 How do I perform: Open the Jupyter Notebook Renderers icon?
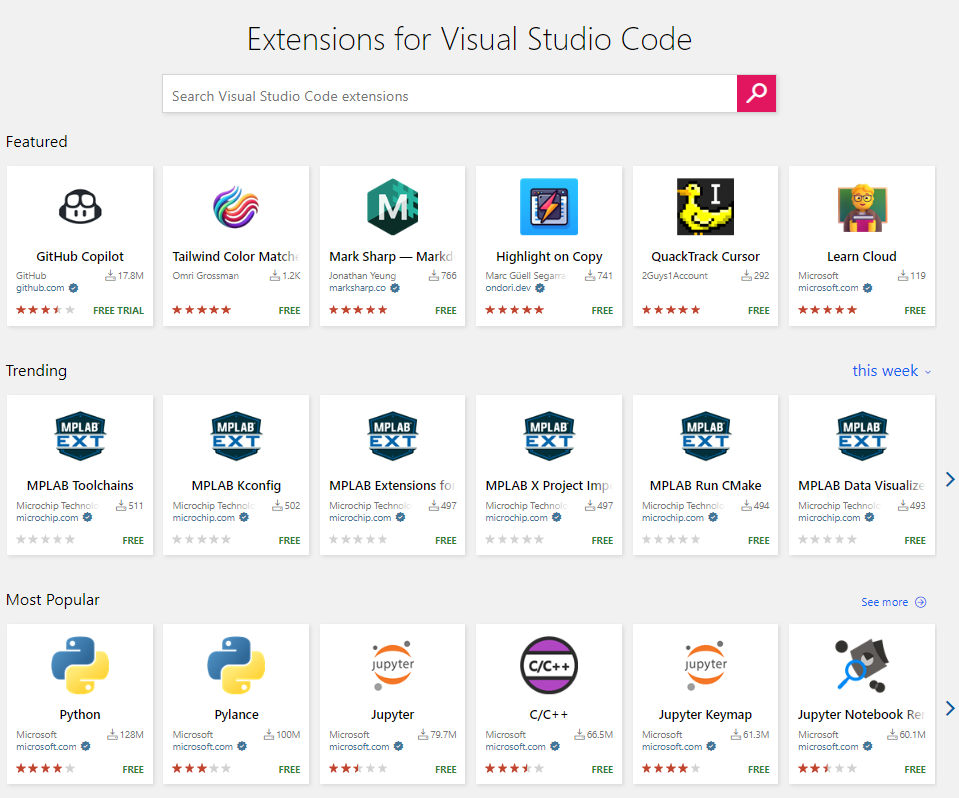point(862,665)
